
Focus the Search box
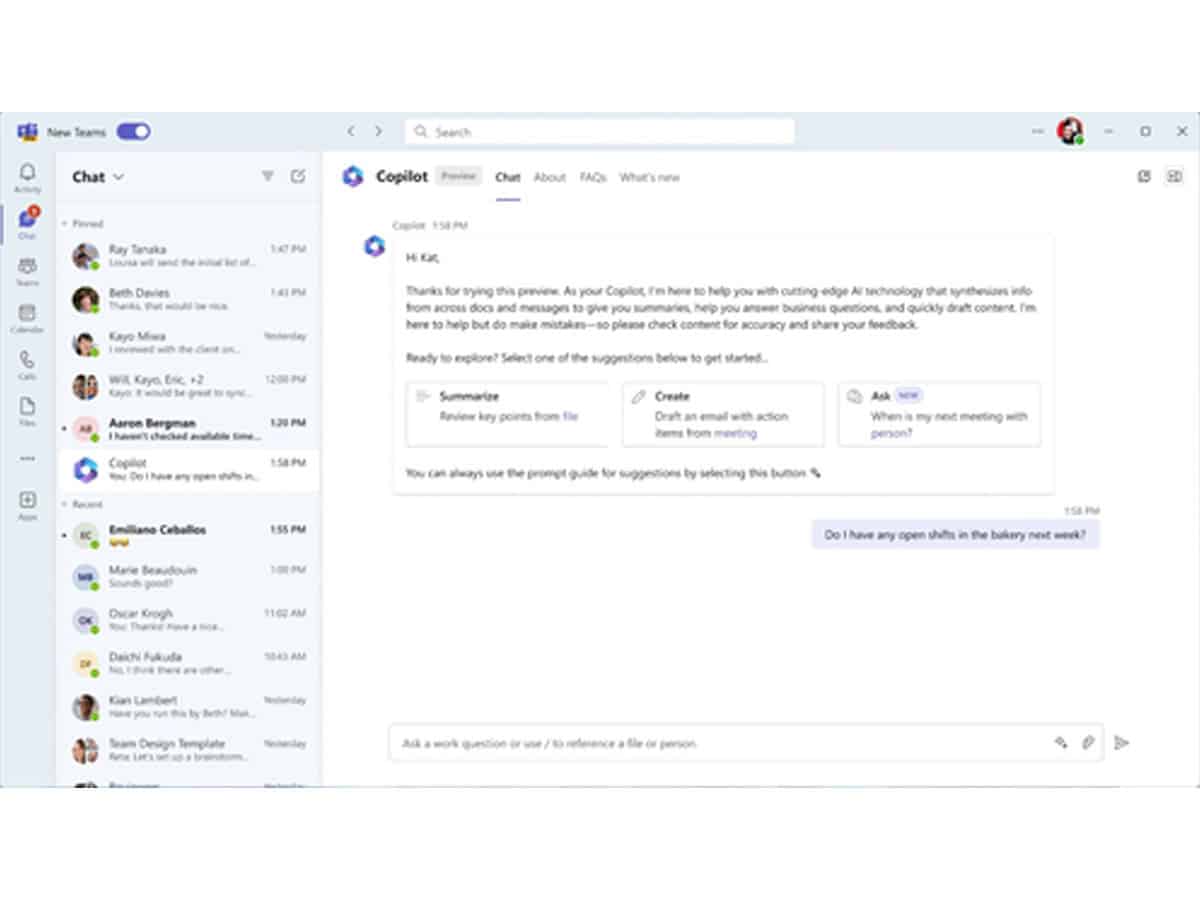click(x=600, y=131)
